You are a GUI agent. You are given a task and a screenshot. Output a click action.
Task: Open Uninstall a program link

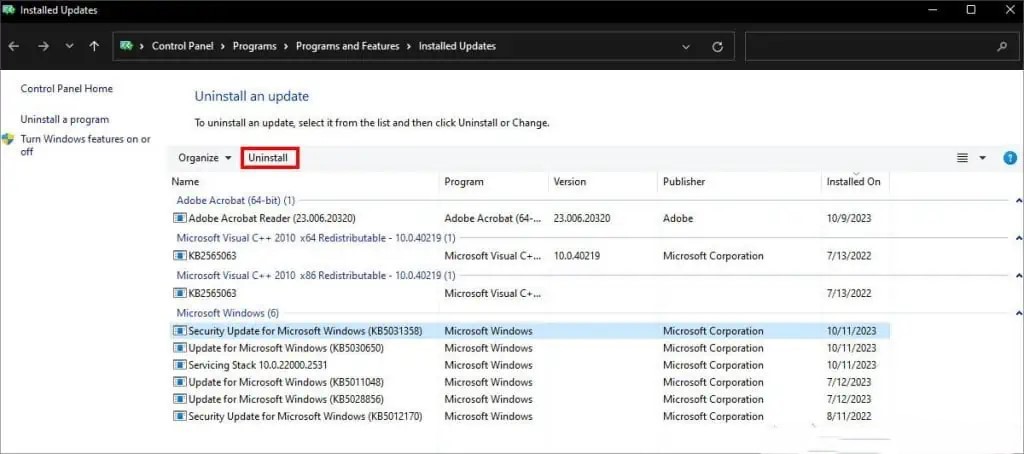pos(65,120)
